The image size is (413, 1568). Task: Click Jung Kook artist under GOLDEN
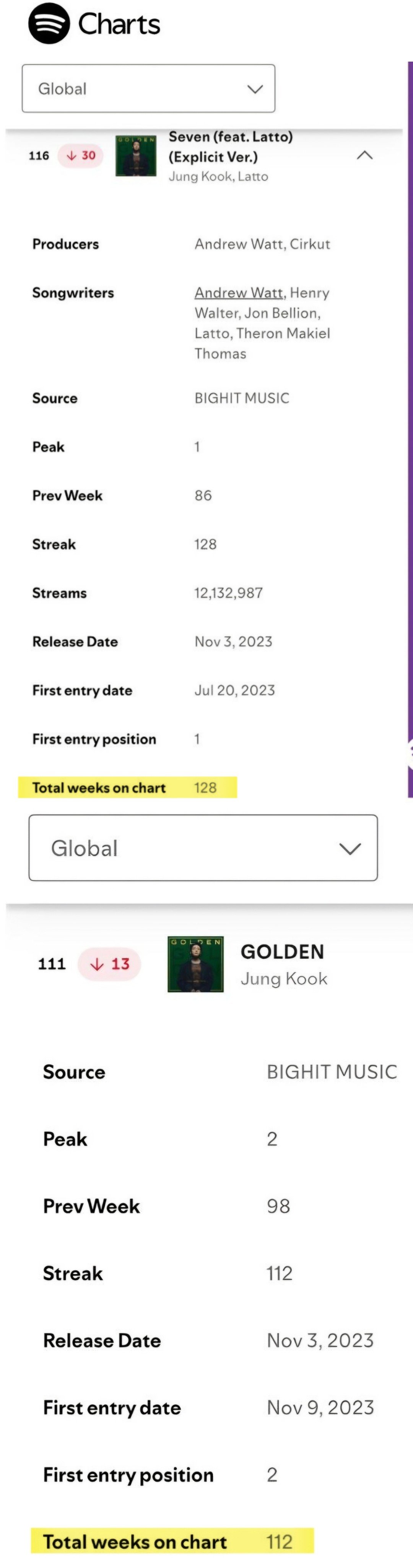[284, 979]
